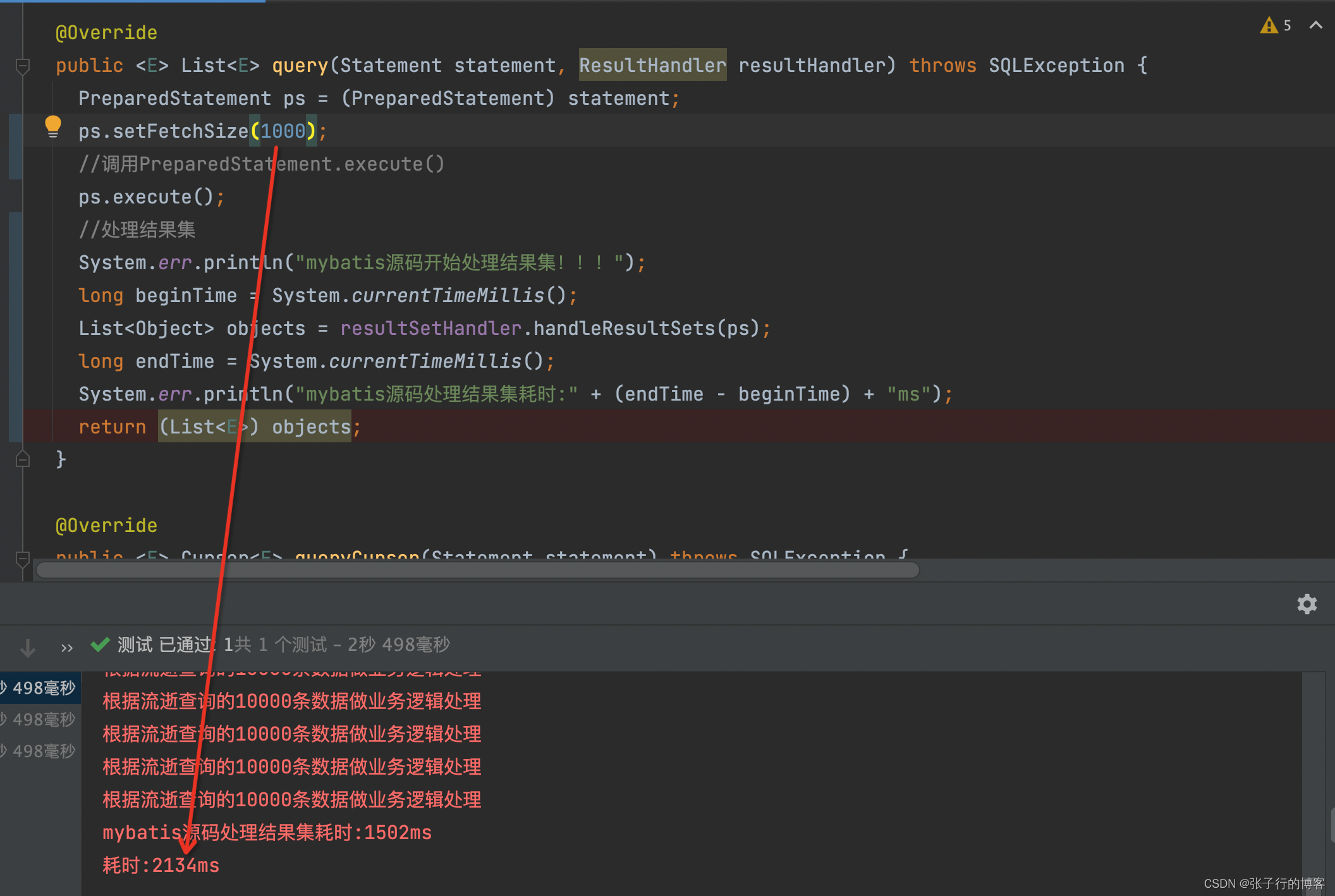The image size is (1335, 896).
Task: Click the second @Override annotation
Action: point(106,525)
